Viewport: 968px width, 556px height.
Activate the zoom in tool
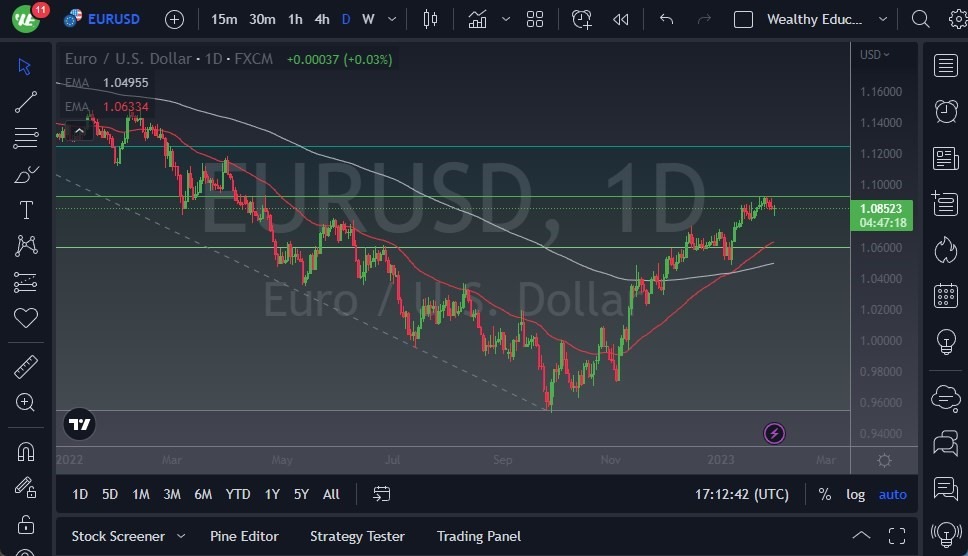[25, 402]
